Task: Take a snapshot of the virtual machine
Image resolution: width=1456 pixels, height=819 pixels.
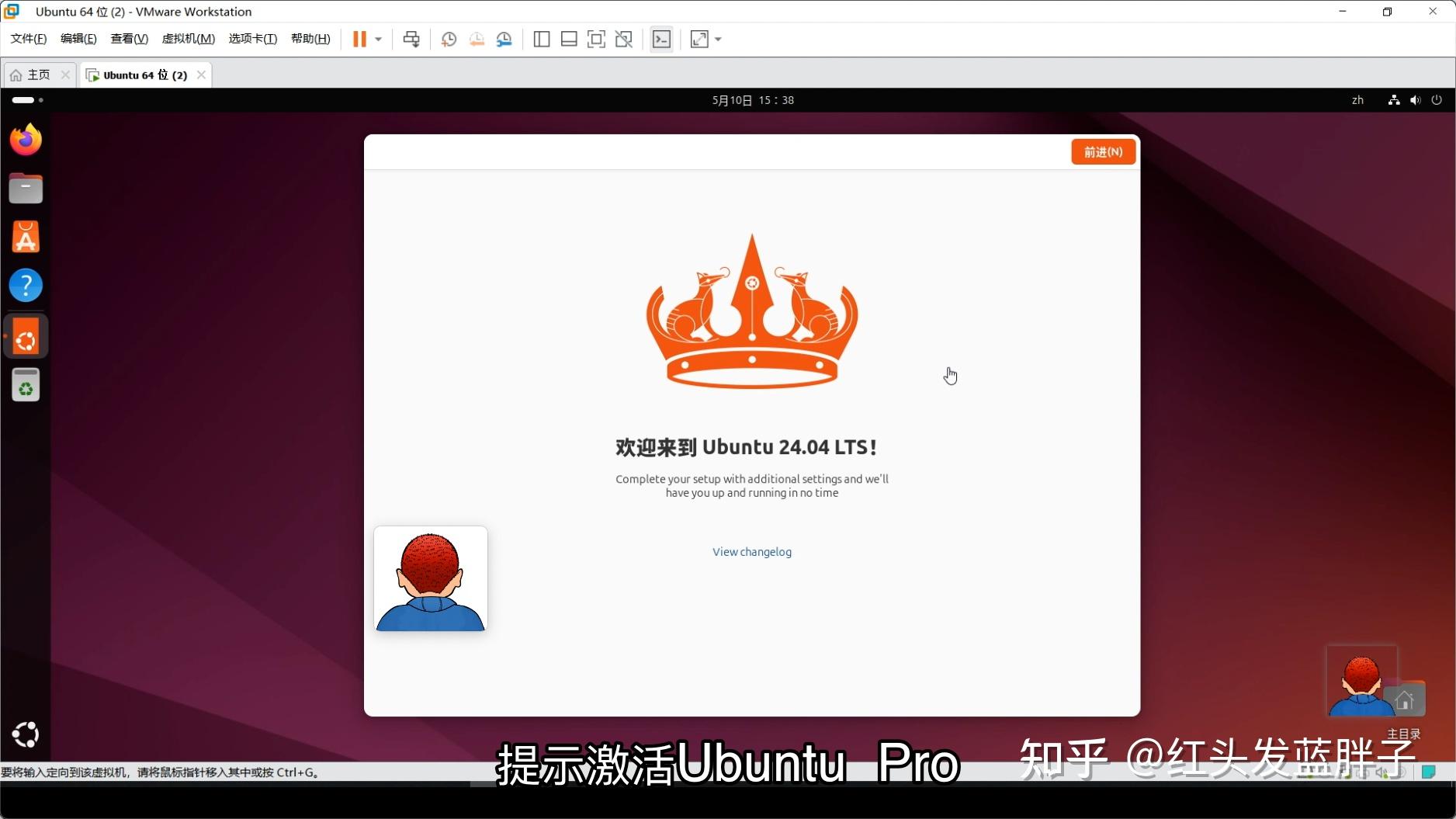Action: 449,39
